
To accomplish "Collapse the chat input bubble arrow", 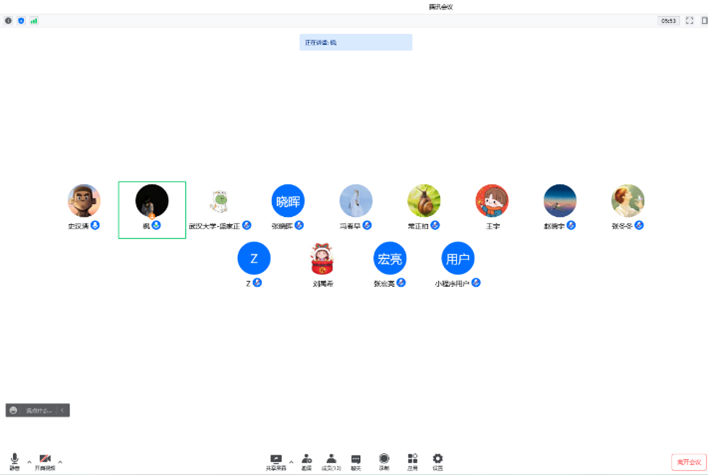I will (63, 410).
